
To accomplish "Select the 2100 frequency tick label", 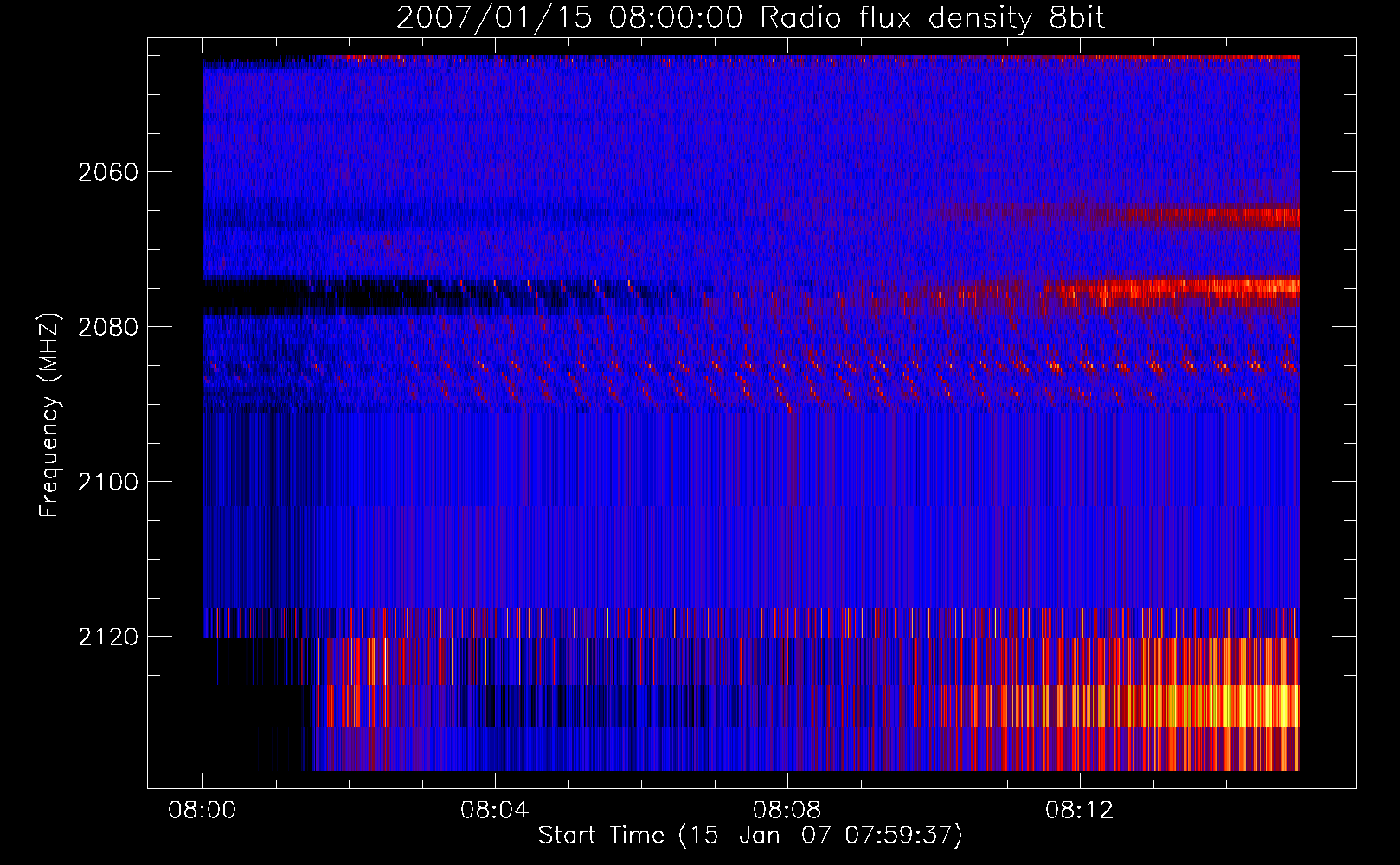I will click(x=108, y=482).
